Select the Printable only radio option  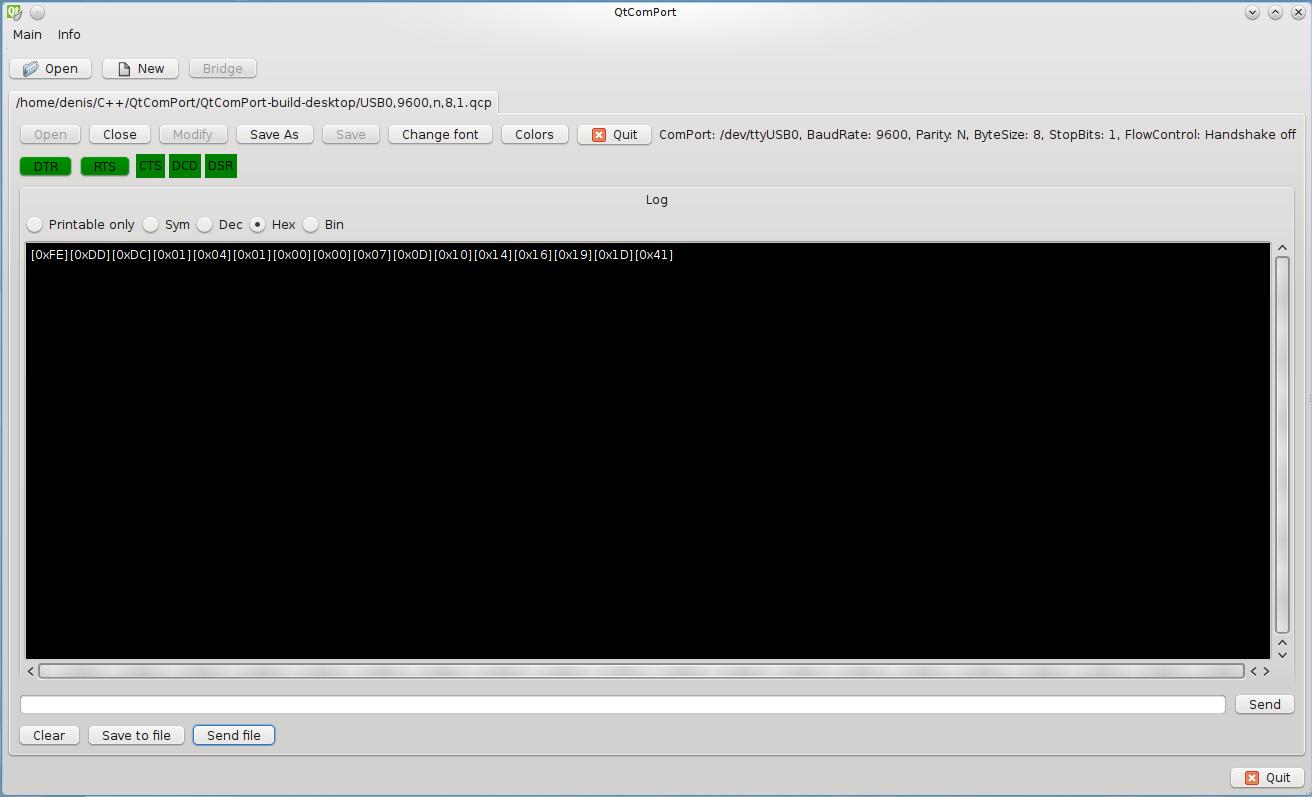click(81, 224)
